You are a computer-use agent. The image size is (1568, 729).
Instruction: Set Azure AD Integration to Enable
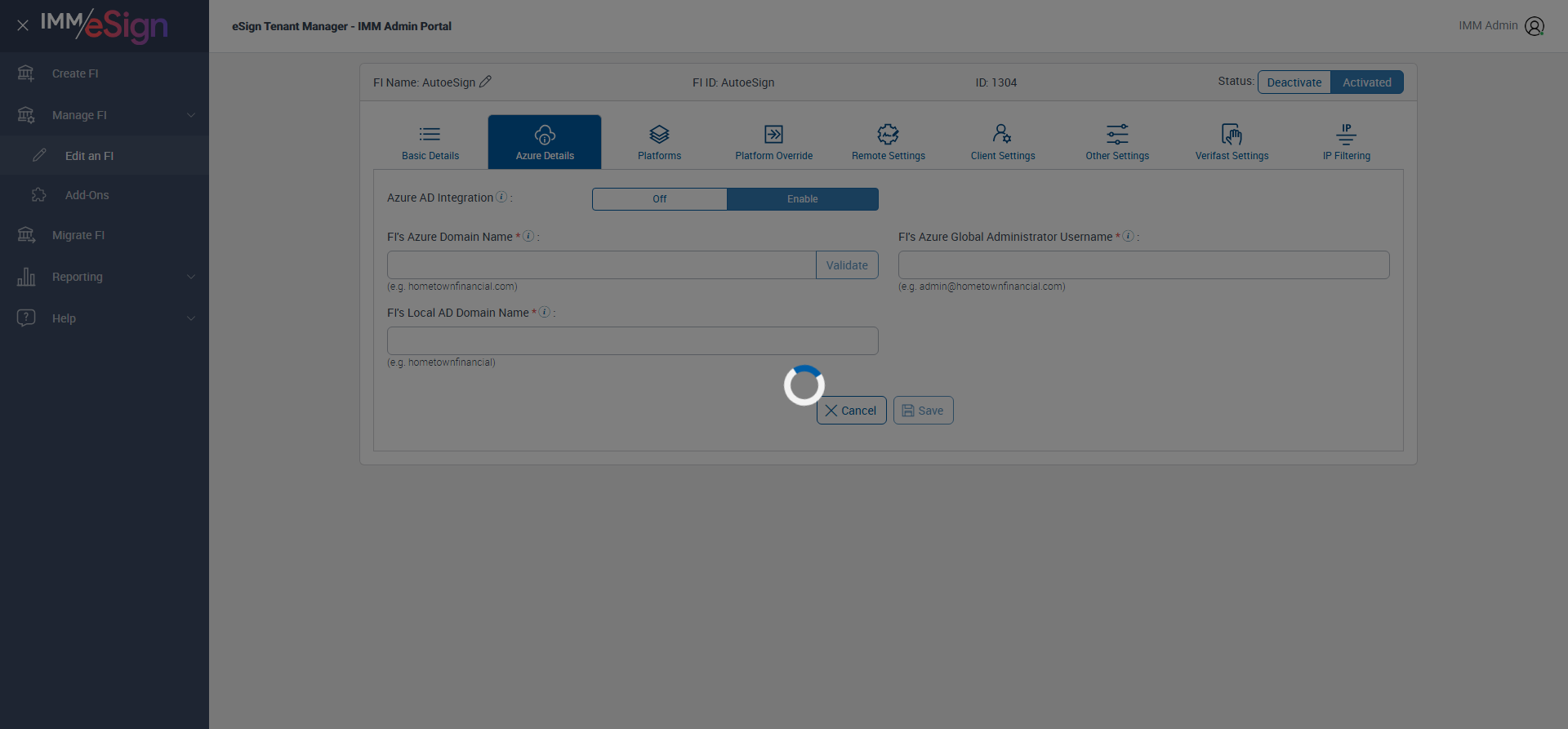coord(803,199)
